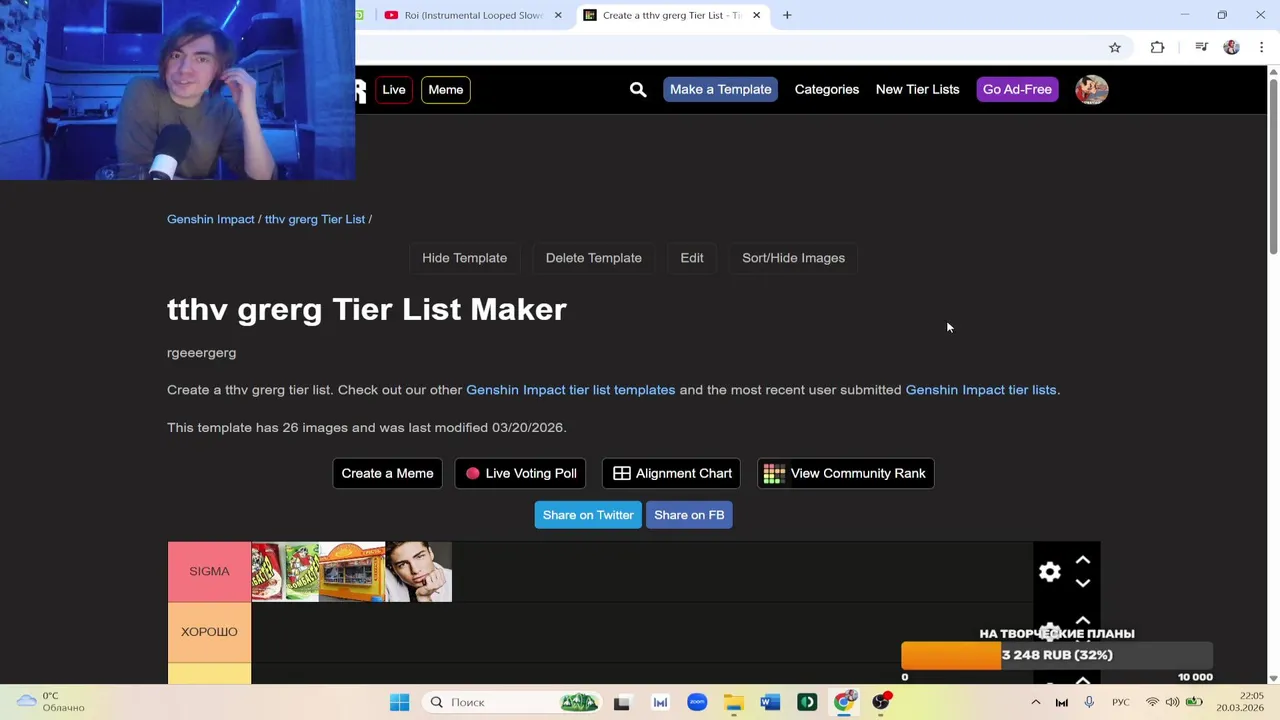Open the Windows Start menu
The height and width of the screenshot is (720, 1280).
pos(399,702)
